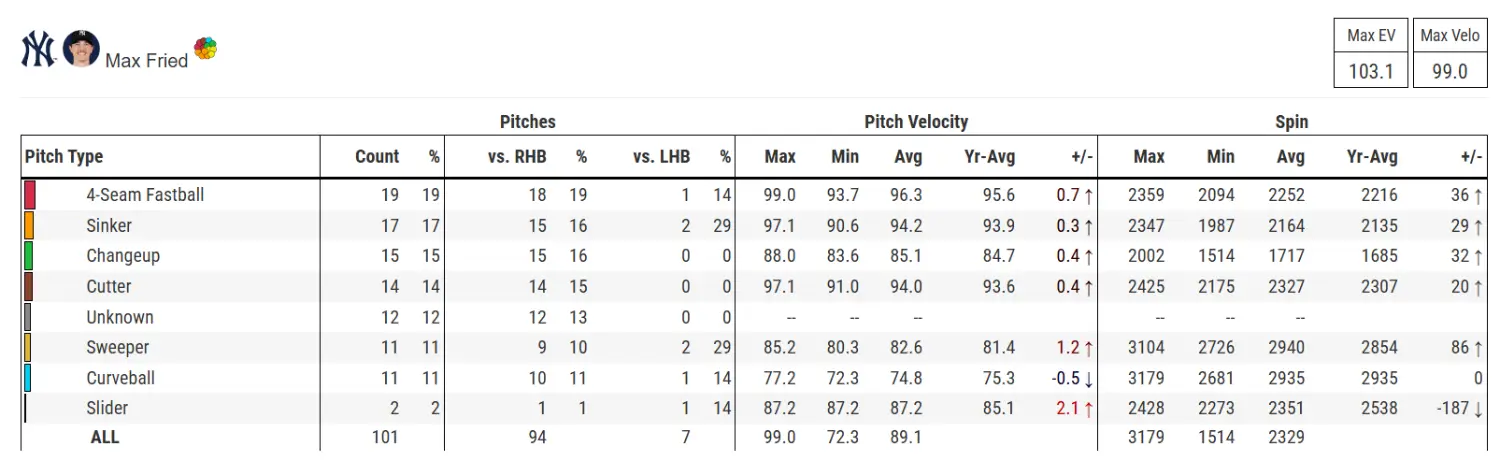
Task: Click the Max Fried player name link
Action: tap(146, 61)
